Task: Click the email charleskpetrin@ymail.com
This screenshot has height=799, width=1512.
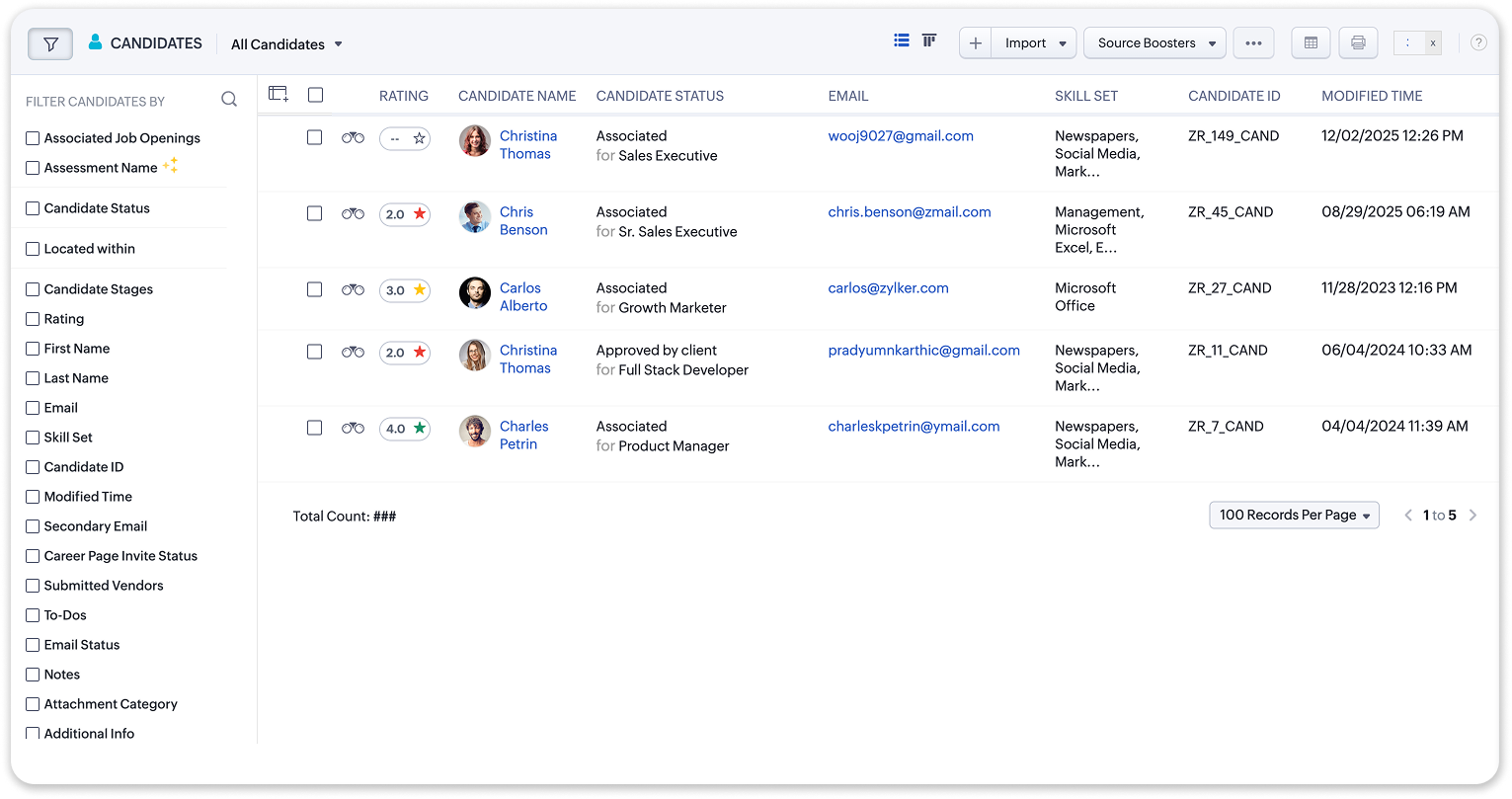Action: (x=914, y=427)
